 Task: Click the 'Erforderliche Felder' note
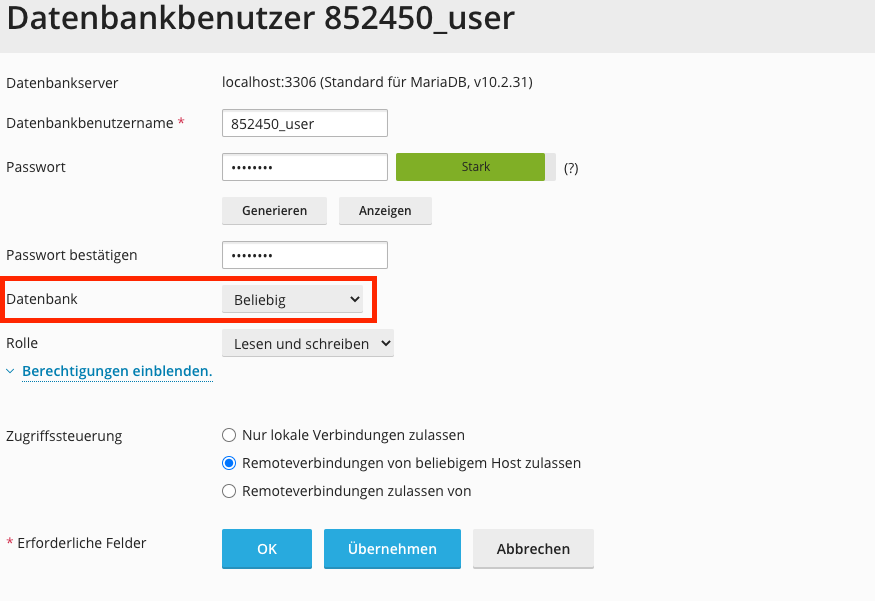82,543
